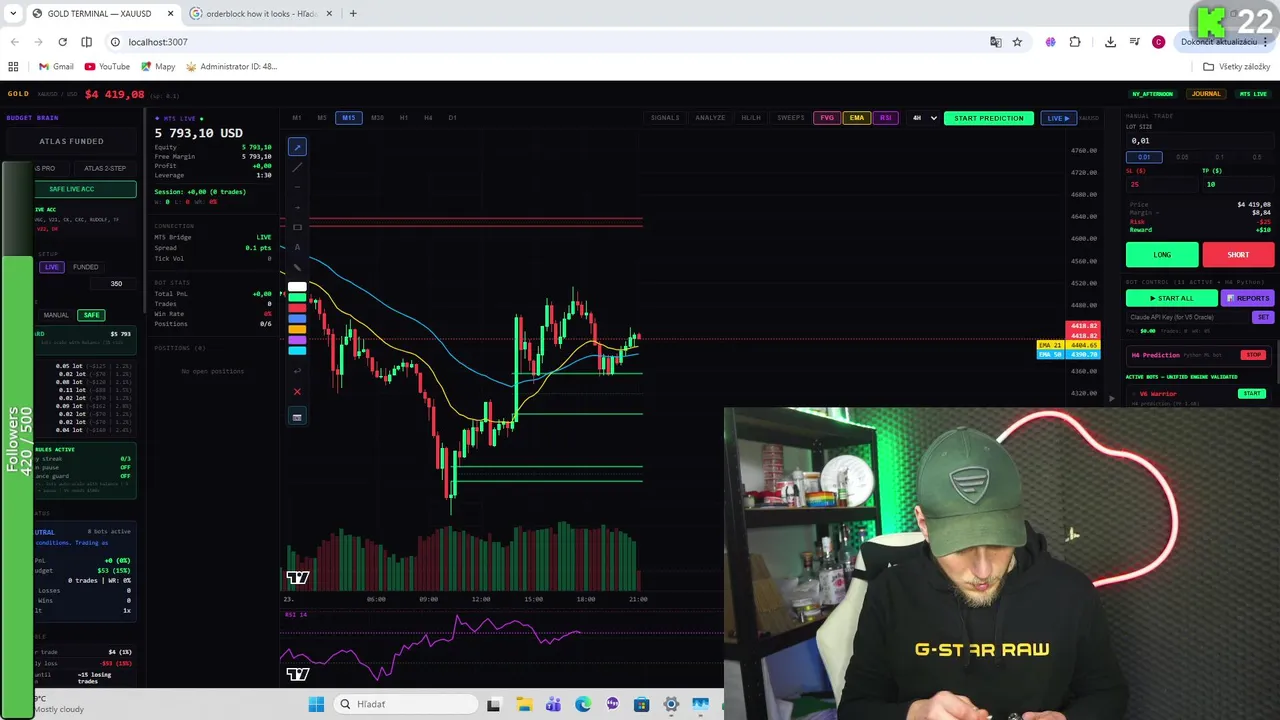Toggle the SWEEPS overlay

(791, 118)
